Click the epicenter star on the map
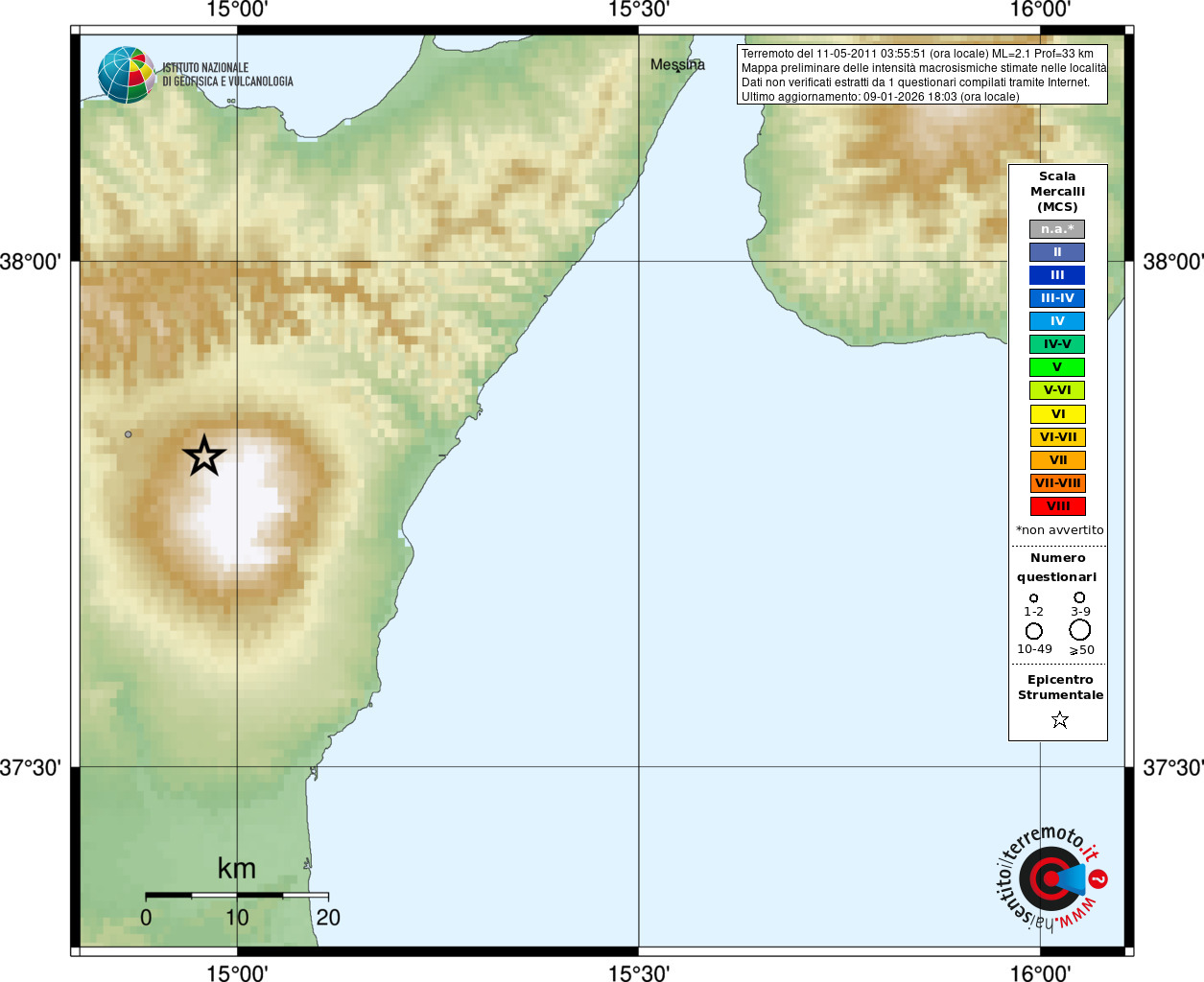Screen dimensions: 1204x982 [204, 456]
